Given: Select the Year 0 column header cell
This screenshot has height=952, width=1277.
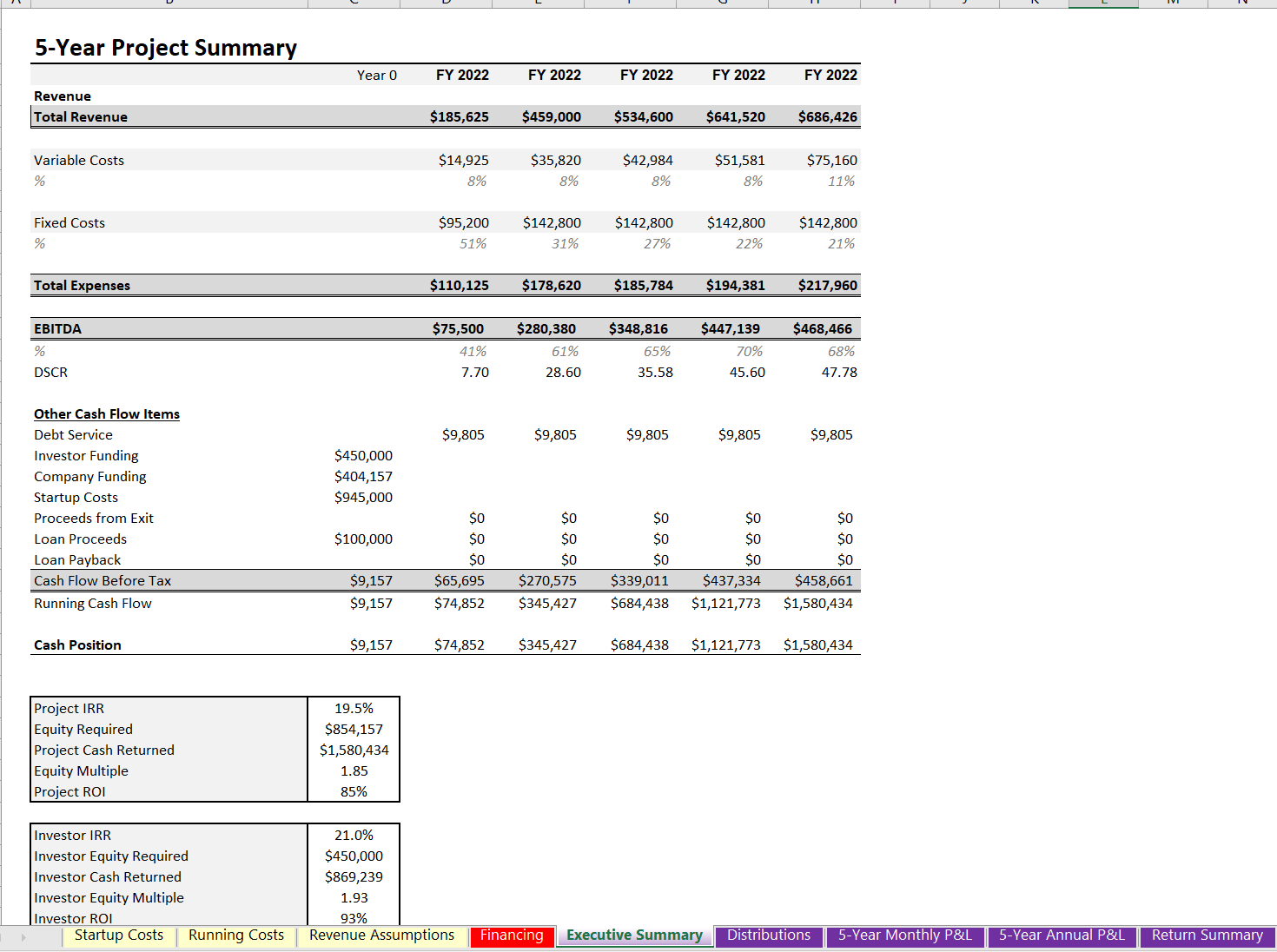Looking at the screenshot, I should point(377,76).
